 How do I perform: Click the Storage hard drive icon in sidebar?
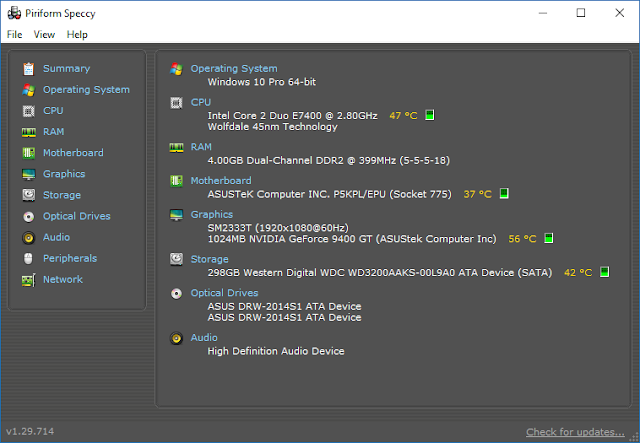29,195
